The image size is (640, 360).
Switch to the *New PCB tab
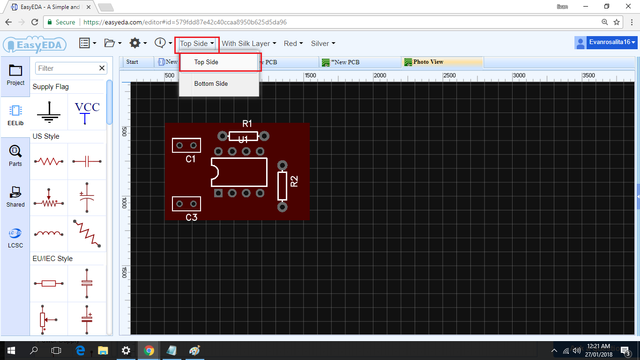click(359, 62)
